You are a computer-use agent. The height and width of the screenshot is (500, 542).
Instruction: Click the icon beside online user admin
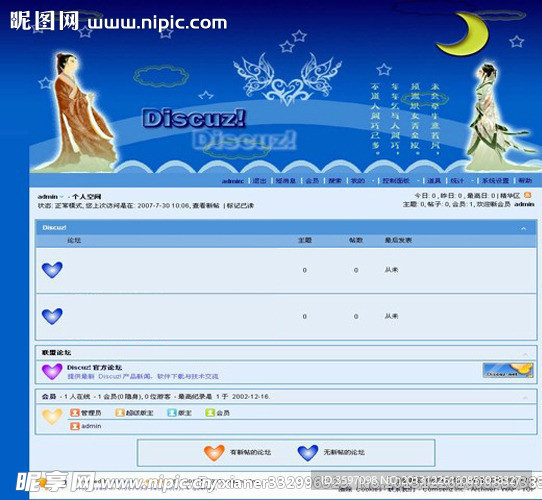75,426
